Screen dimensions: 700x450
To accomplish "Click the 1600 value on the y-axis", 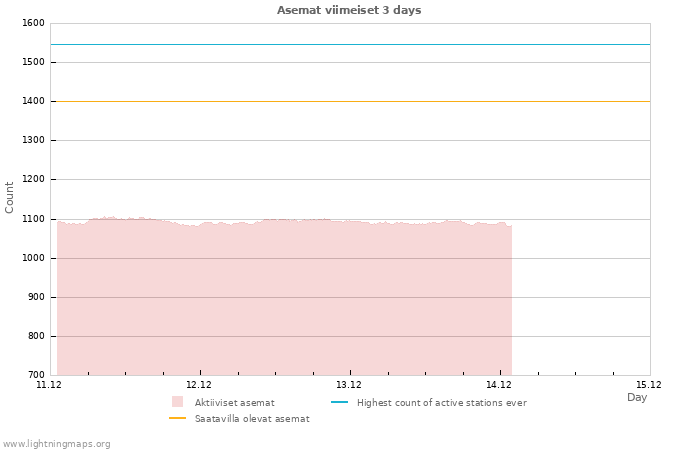I will point(33,23).
